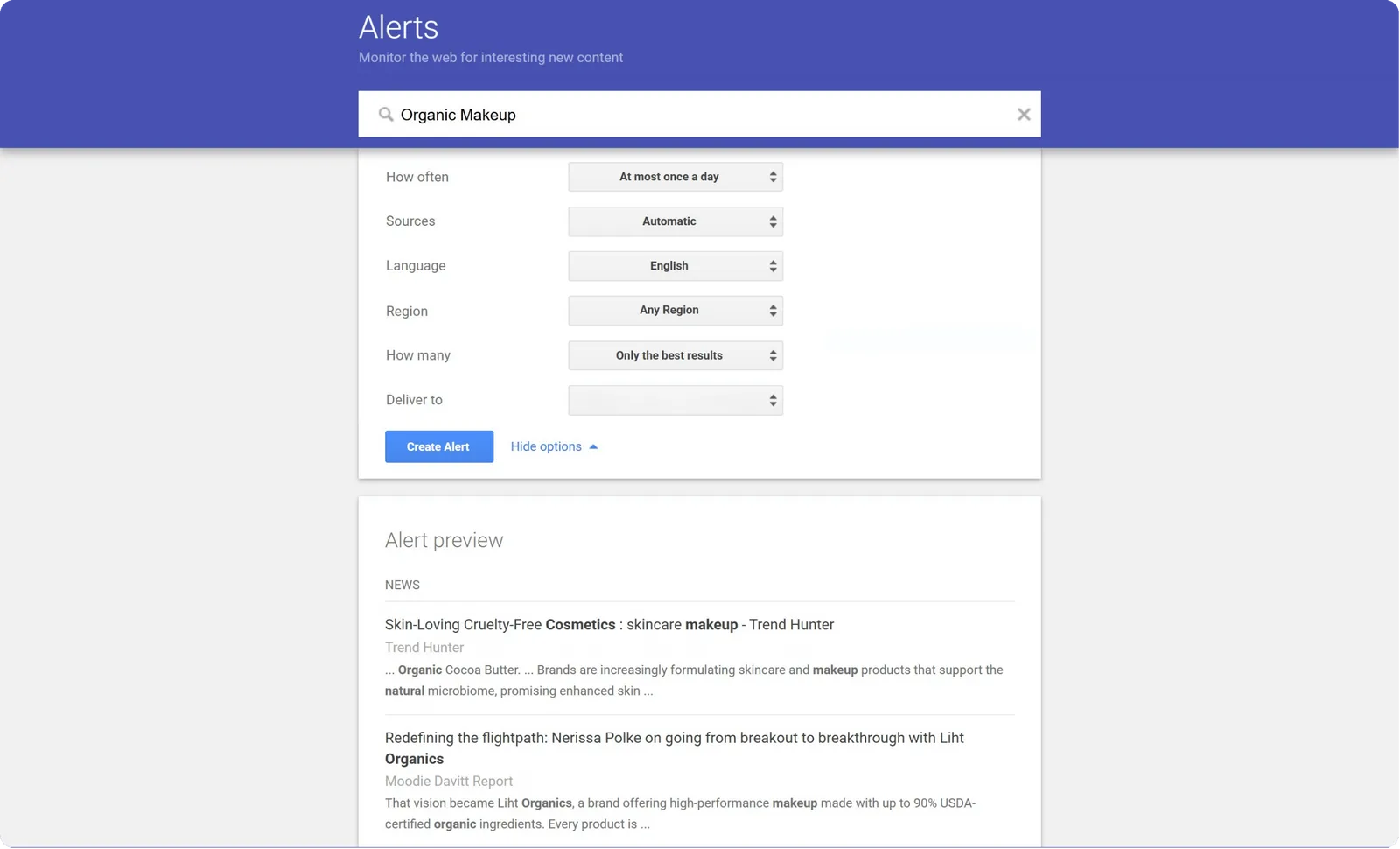
Task: Clear the search query with the X icon
Action: click(x=1024, y=115)
